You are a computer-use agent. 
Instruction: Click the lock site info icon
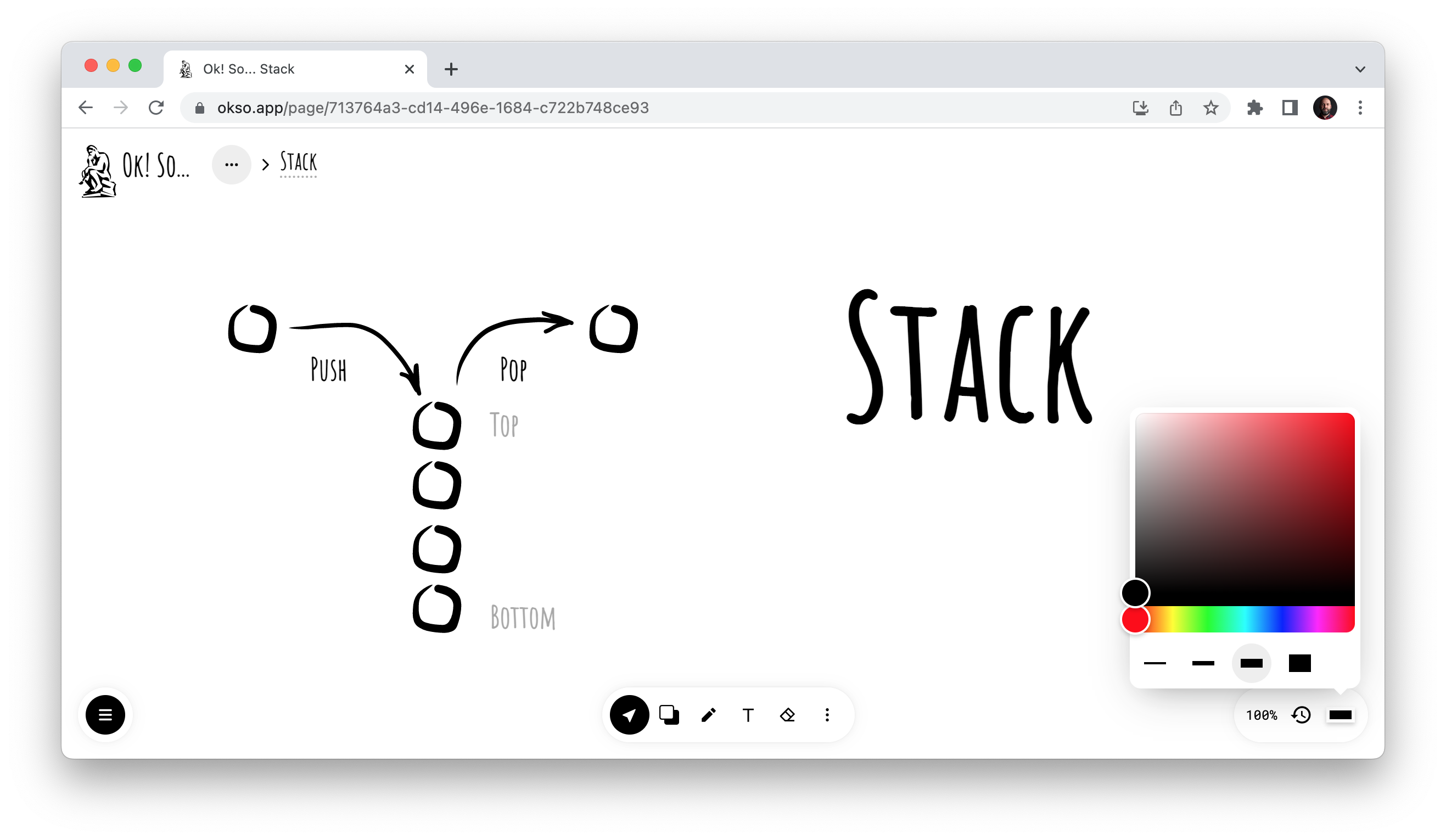click(x=199, y=108)
